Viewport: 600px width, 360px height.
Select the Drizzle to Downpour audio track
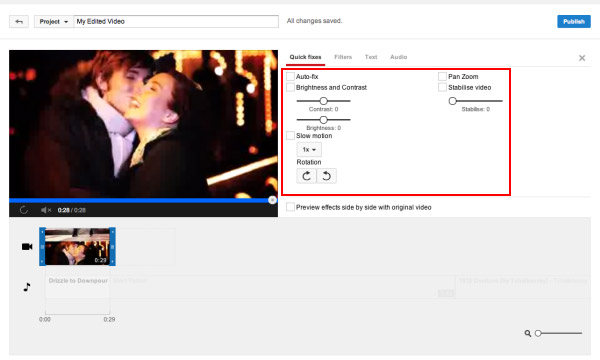[78, 281]
